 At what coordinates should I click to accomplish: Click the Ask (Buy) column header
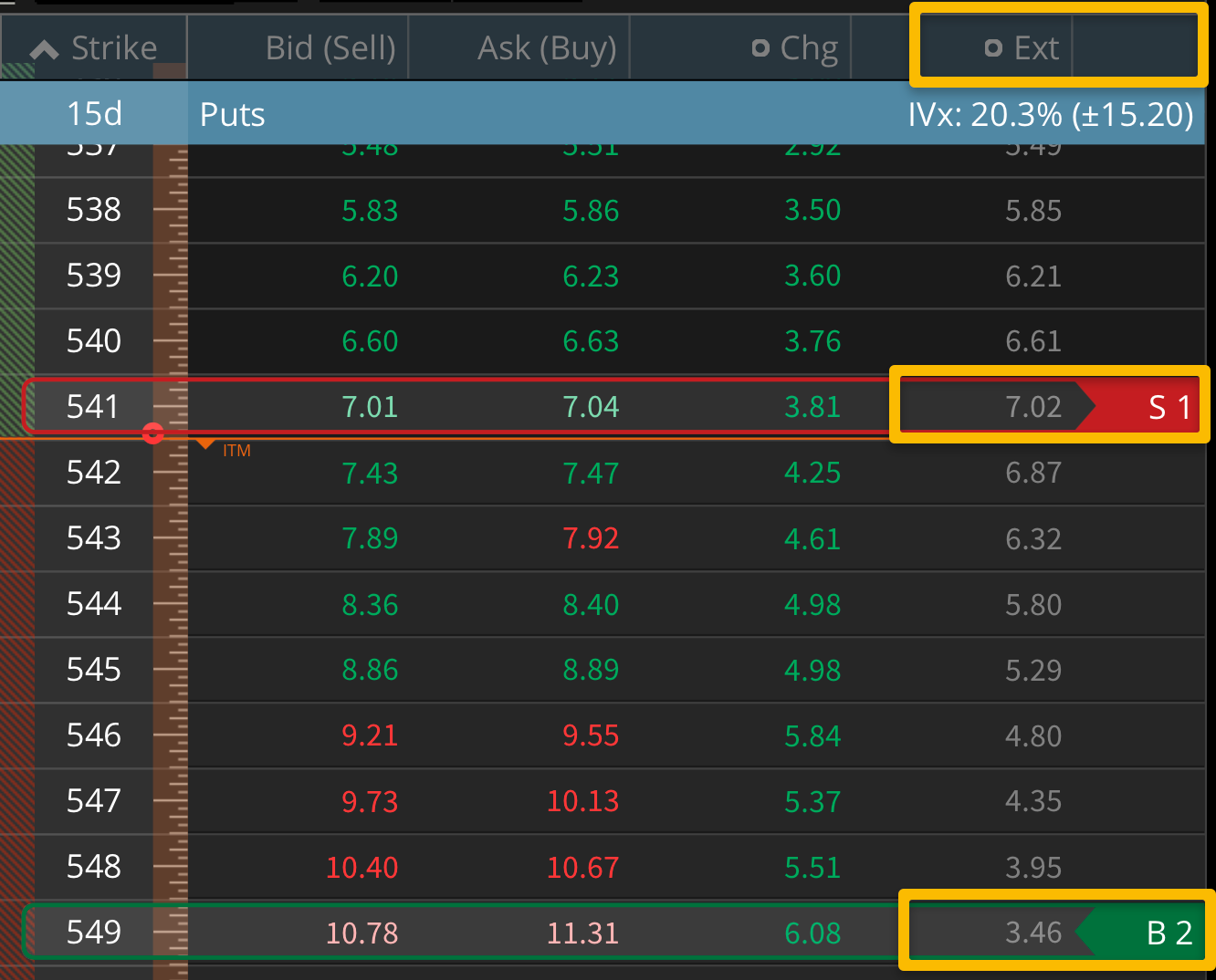click(546, 47)
